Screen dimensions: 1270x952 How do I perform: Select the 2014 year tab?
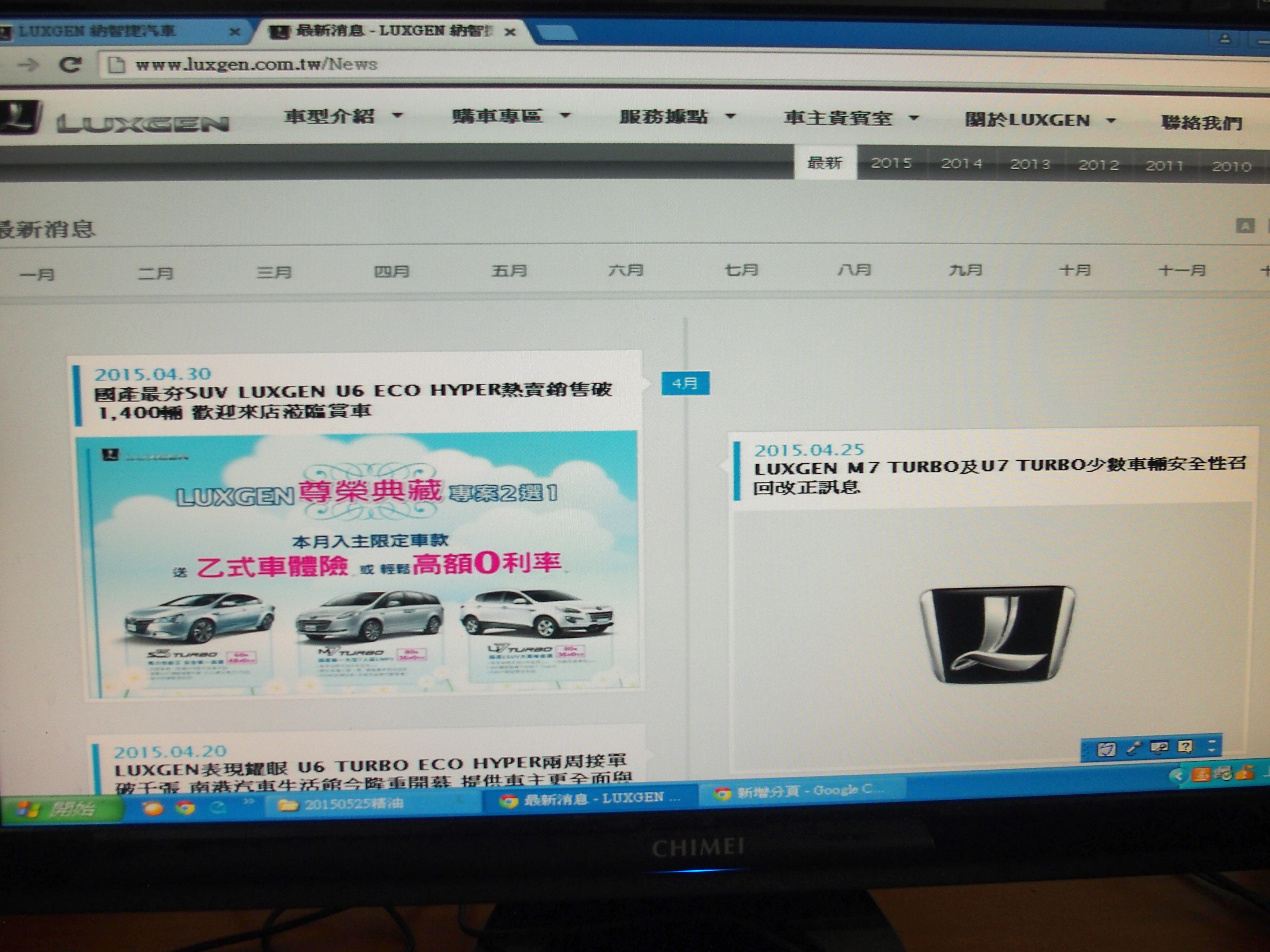961,163
